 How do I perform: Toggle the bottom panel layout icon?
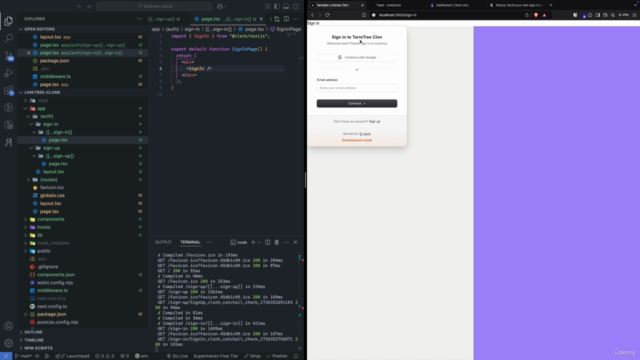[x=286, y=6]
